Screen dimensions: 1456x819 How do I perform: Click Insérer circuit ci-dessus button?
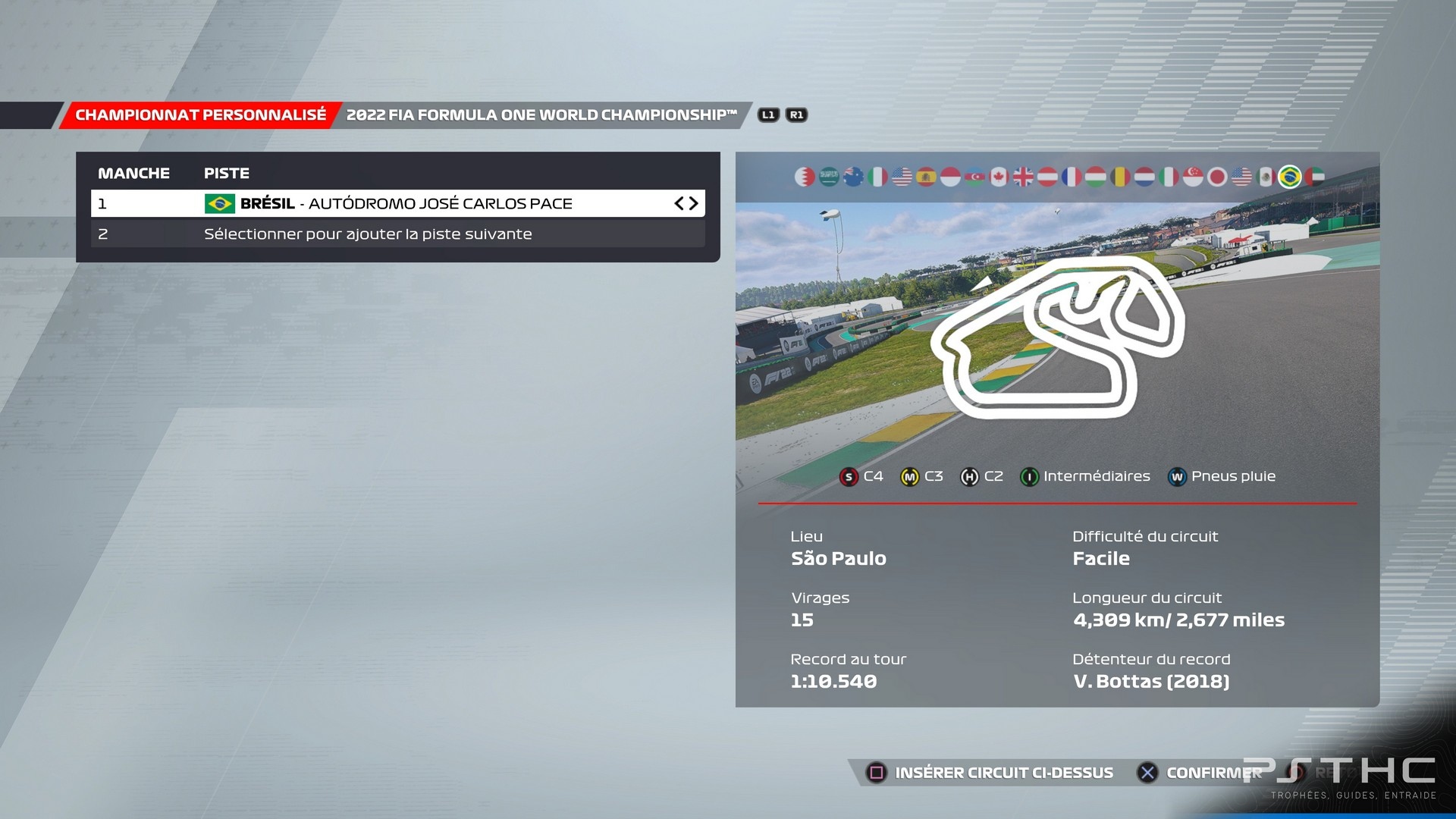[x=990, y=773]
